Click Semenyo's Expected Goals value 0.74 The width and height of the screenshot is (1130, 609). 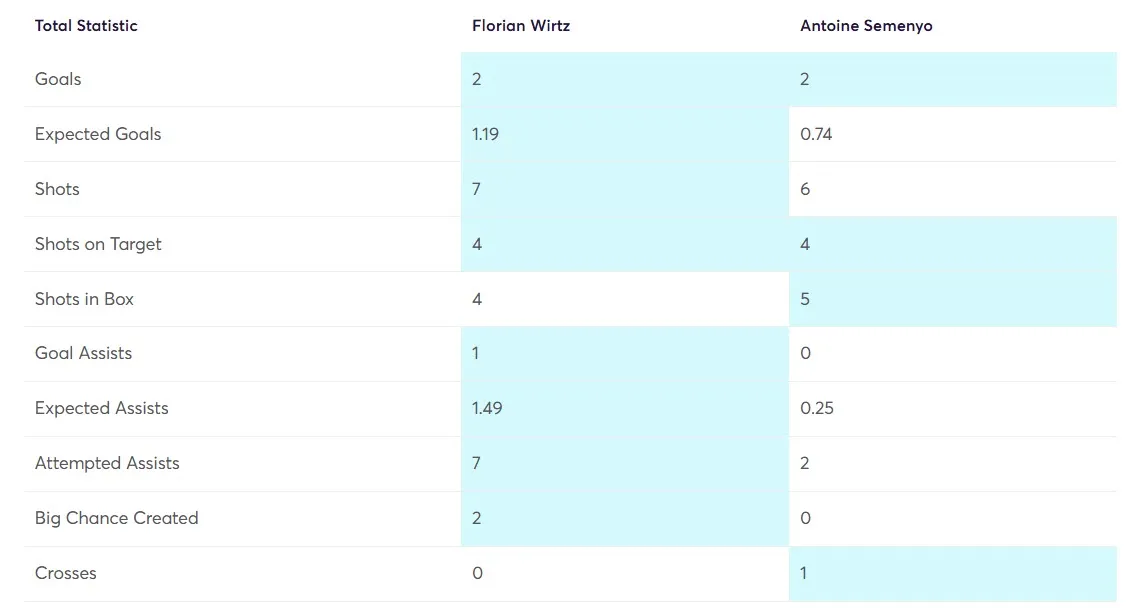pyautogui.click(x=816, y=134)
